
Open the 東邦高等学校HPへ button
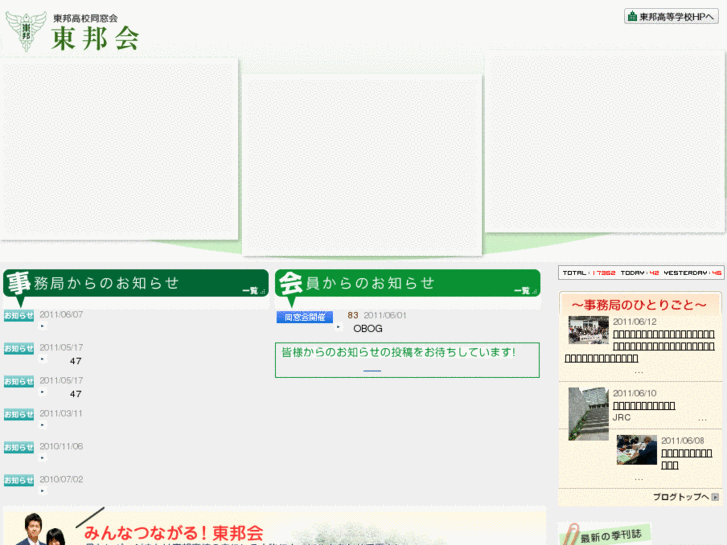point(671,17)
